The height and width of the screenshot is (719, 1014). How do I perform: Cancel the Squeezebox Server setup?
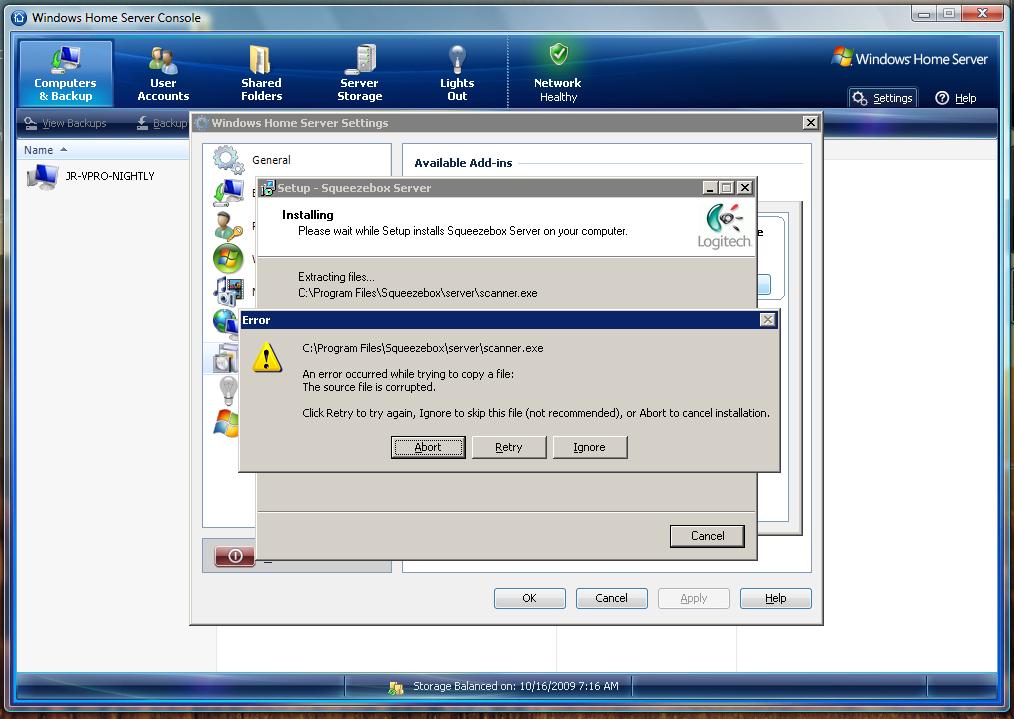coord(707,536)
